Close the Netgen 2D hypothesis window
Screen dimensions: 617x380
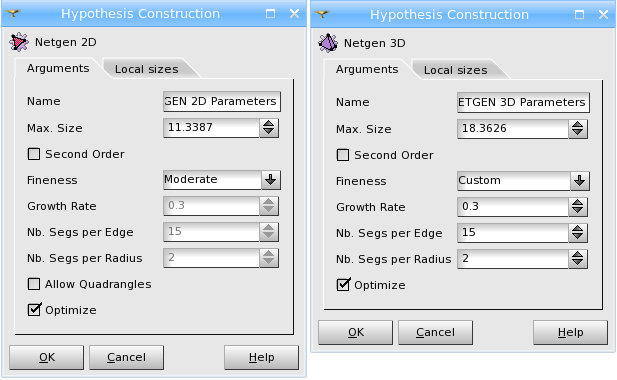coord(294,14)
